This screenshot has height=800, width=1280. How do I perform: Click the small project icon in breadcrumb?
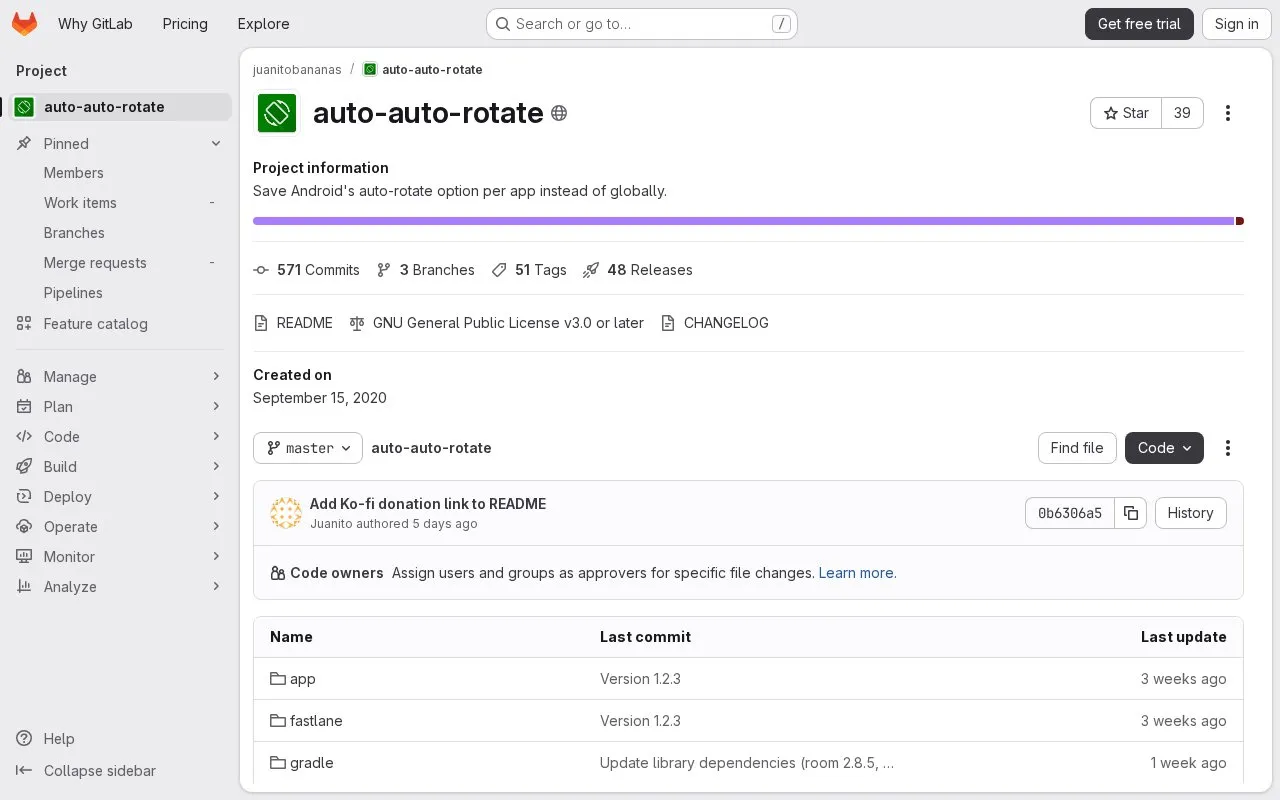pos(370,70)
